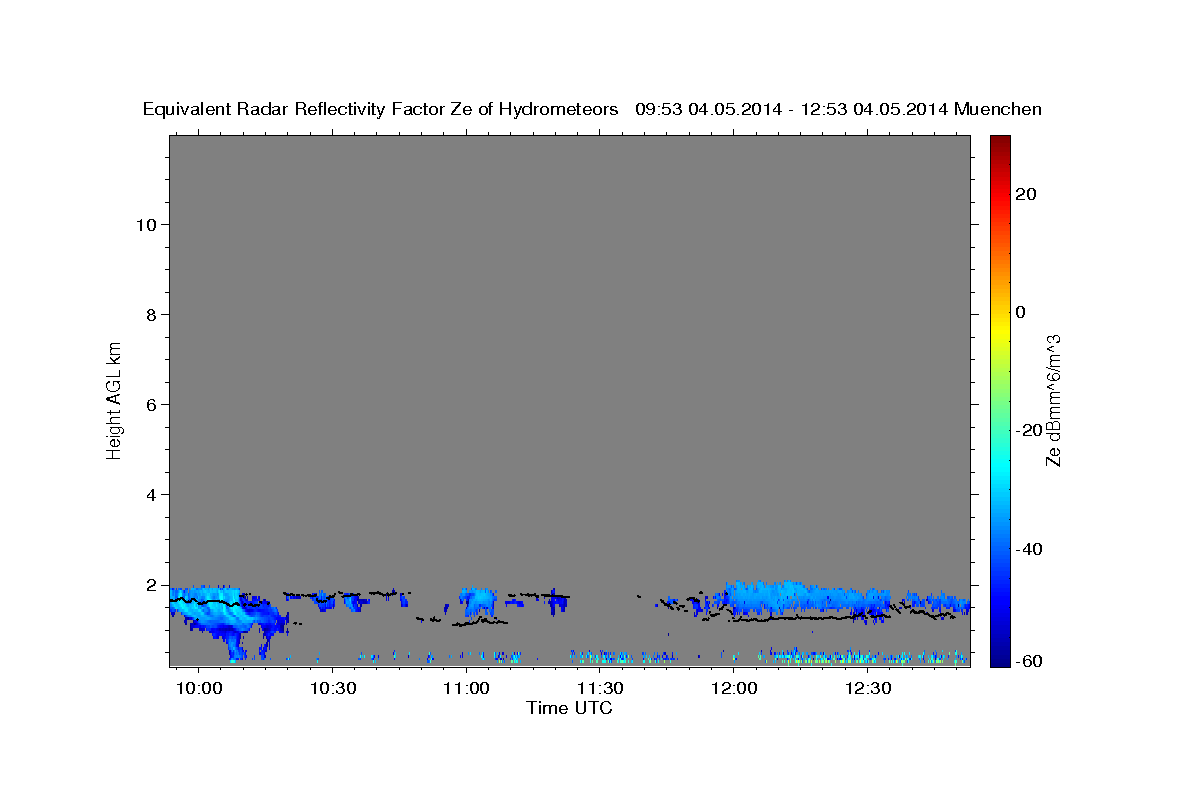Click the colorbar label 'Ze dBmm^6/m^3'
Image resolution: width=1200 pixels, height=800 pixels.
pyautogui.click(x=1053, y=400)
